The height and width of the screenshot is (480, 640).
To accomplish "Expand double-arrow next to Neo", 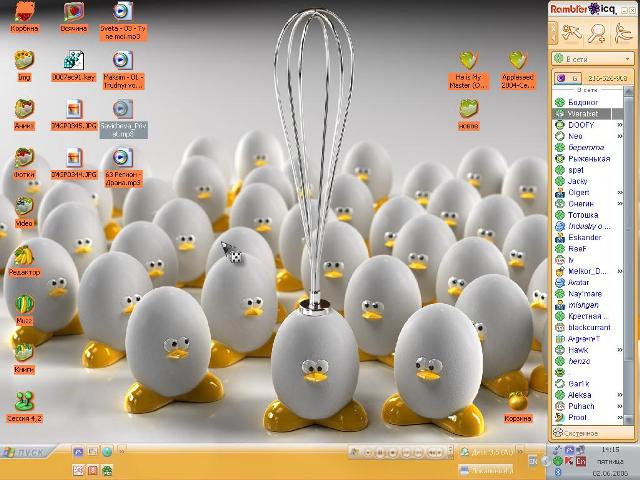I will (620, 136).
